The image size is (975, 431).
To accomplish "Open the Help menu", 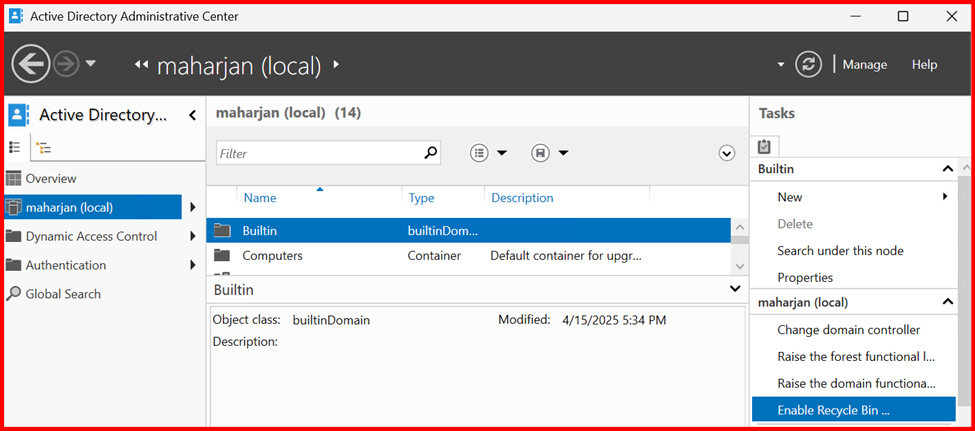I will (924, 64).
